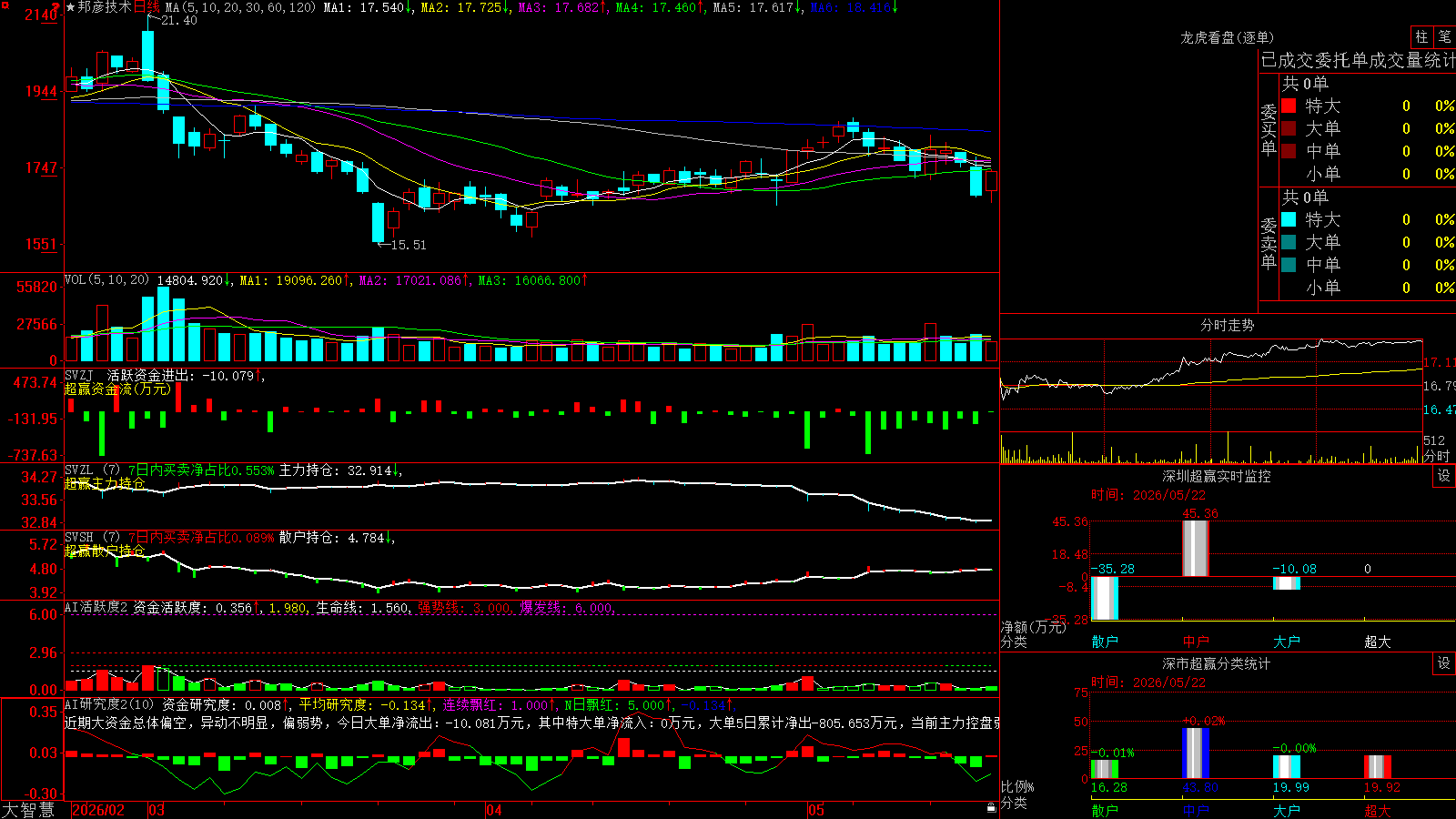The image size is (1456, 819).
Task: Click the red 强势线: 3.000 label
Action: point(464,607)
